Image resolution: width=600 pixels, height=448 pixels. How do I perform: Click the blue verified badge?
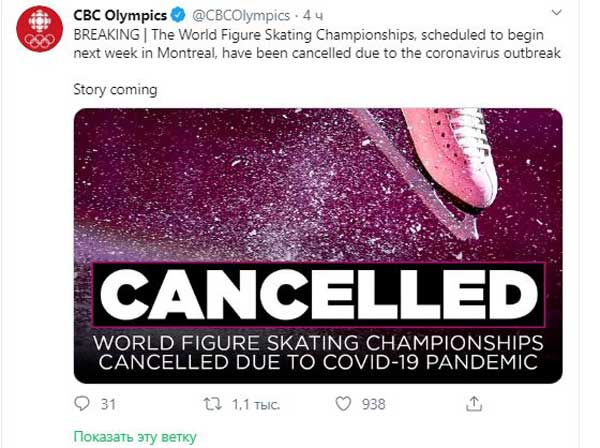(x=178, y=16)
